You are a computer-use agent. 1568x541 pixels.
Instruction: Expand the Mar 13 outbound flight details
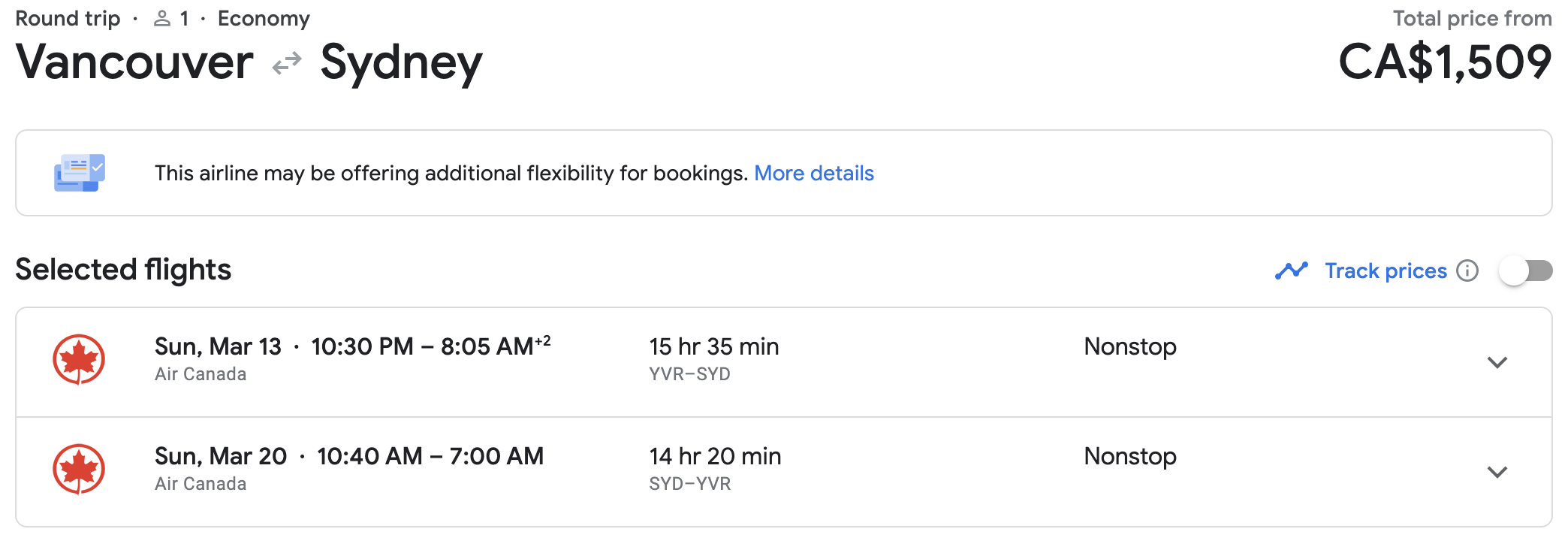click(1497, 362)
